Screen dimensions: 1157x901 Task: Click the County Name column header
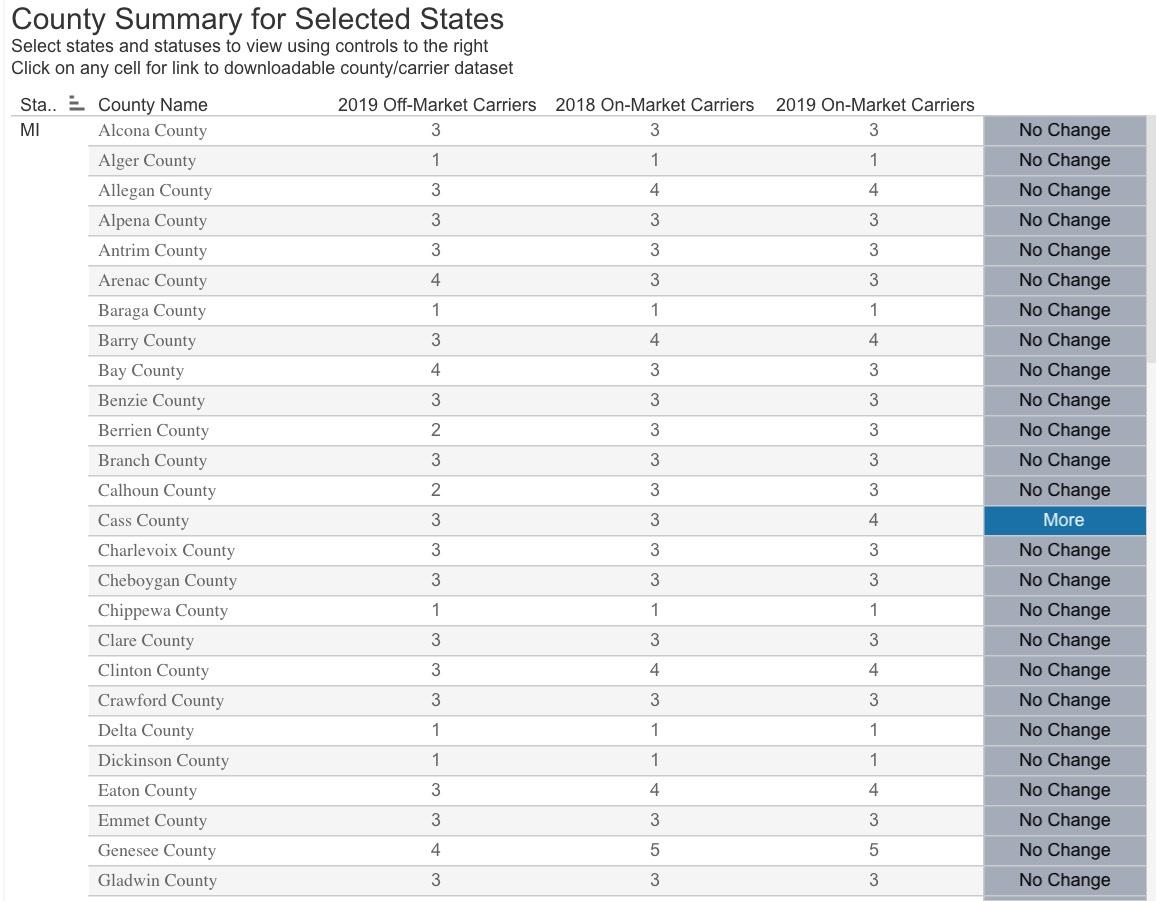tap(153, 105)
